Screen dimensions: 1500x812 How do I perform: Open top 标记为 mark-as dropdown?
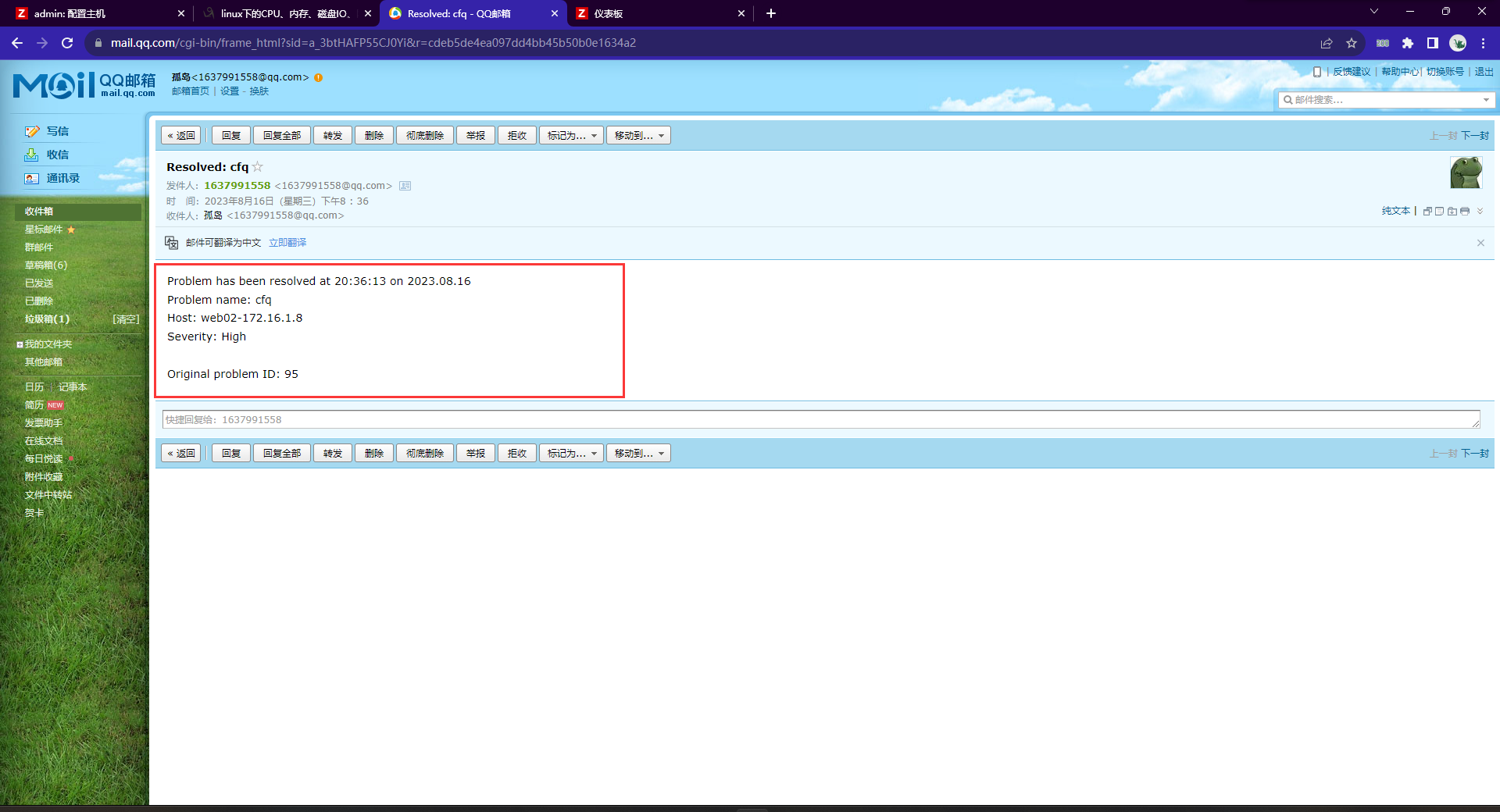coord(571,135)
